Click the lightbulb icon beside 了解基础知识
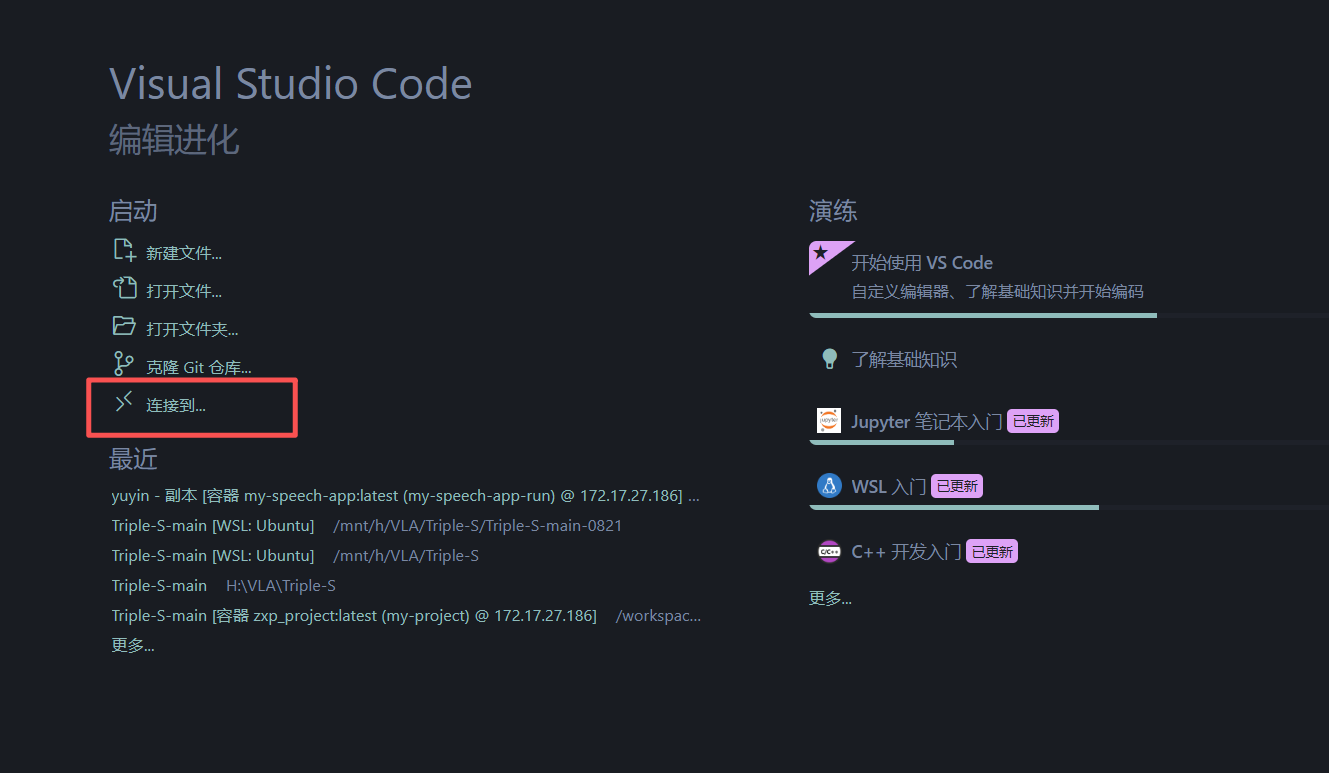Viewport: 1329px width, 773px height. (828, 357)
